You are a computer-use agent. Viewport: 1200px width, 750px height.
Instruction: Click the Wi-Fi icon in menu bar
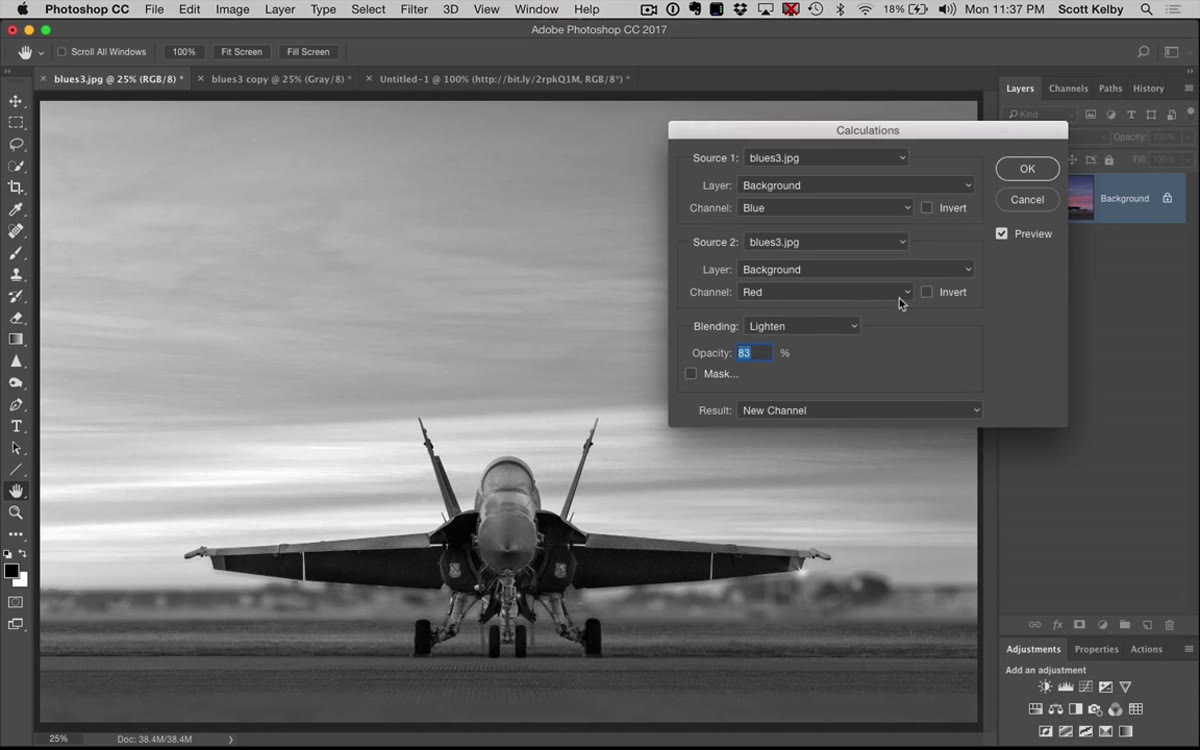[865, 9]
